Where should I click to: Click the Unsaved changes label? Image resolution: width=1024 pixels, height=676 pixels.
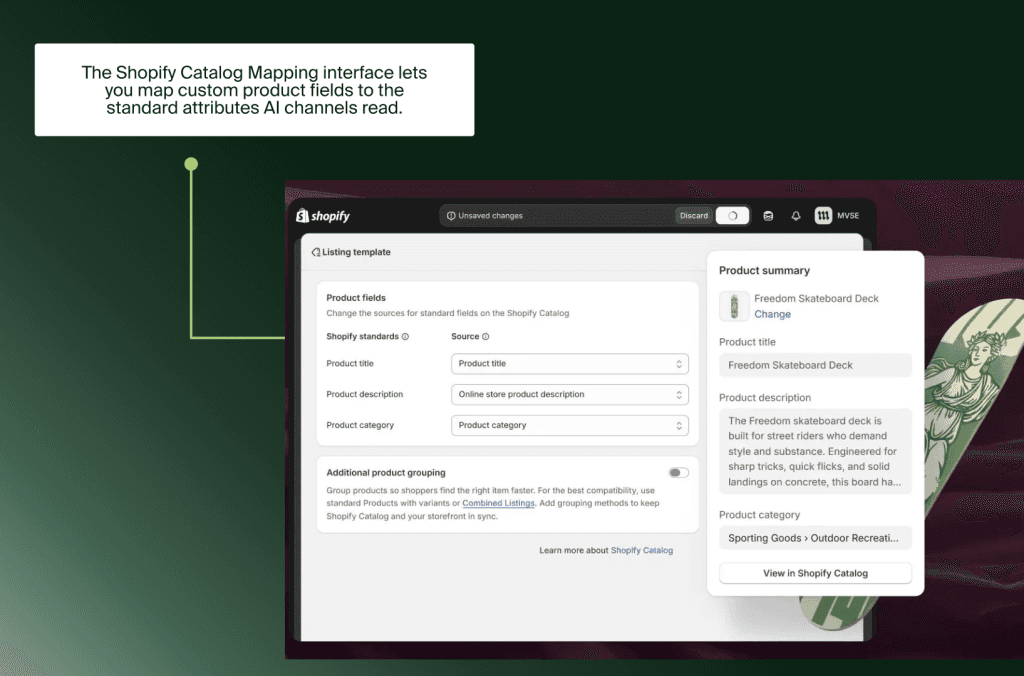click(490, 216)
